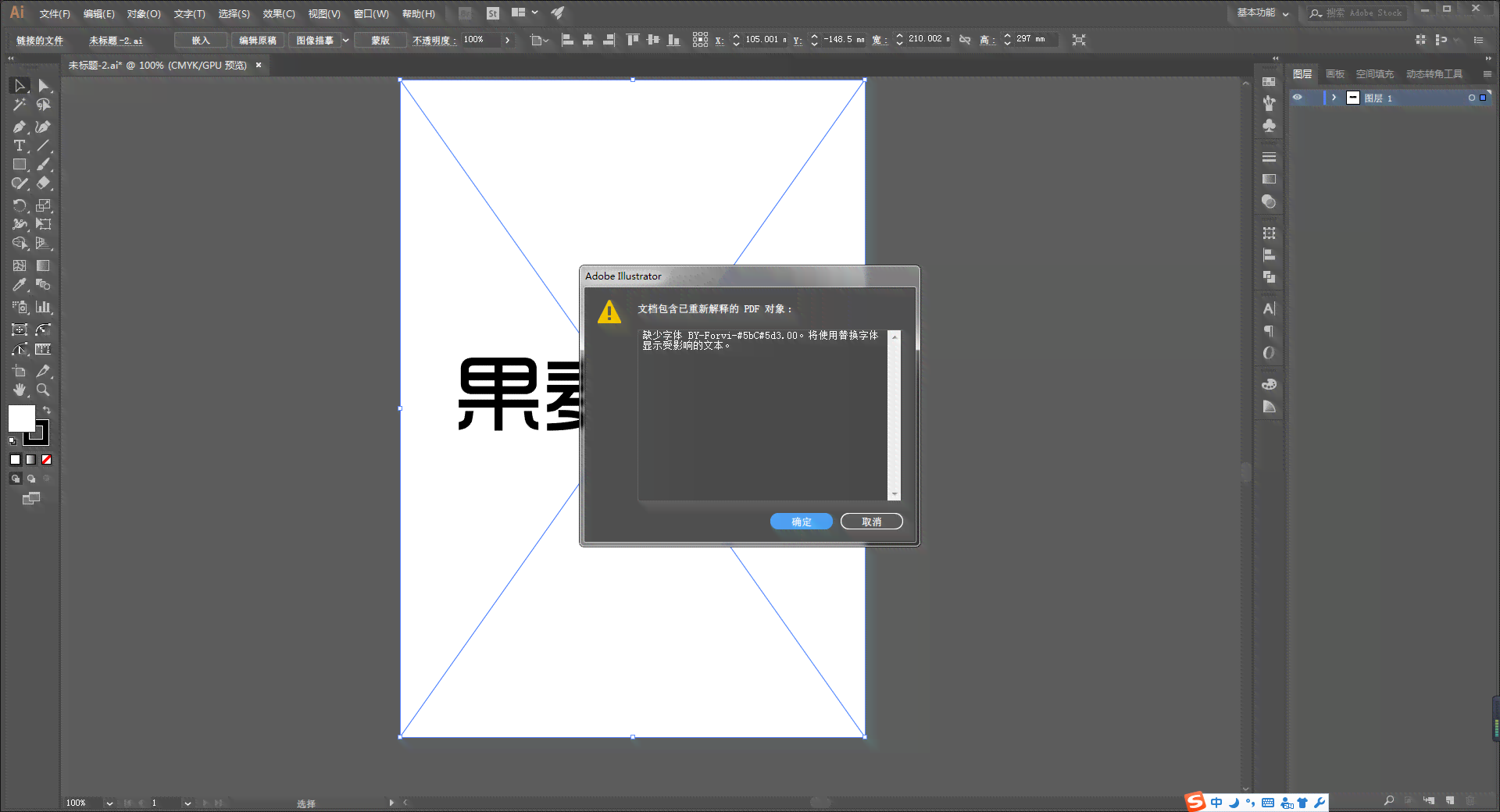This screenshot has width=1500, height=812.
Task: Select the Curvature tool
Action: pos(44,126)
